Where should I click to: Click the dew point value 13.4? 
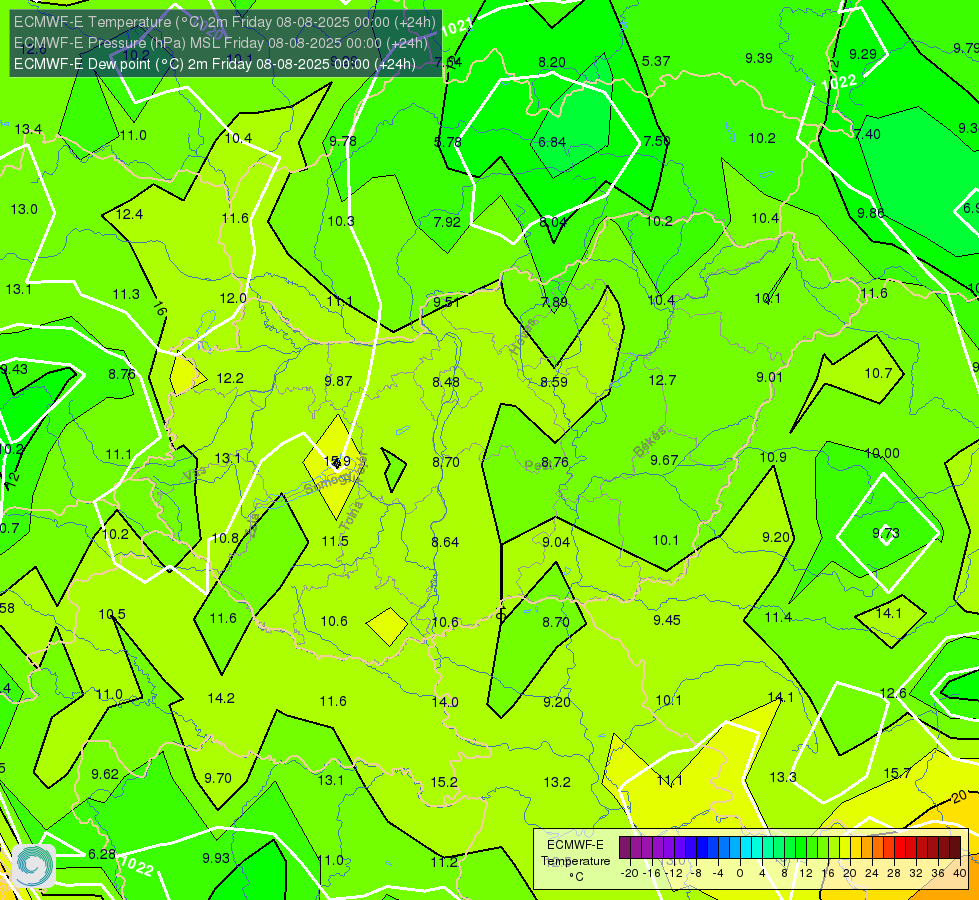point(28,129)
